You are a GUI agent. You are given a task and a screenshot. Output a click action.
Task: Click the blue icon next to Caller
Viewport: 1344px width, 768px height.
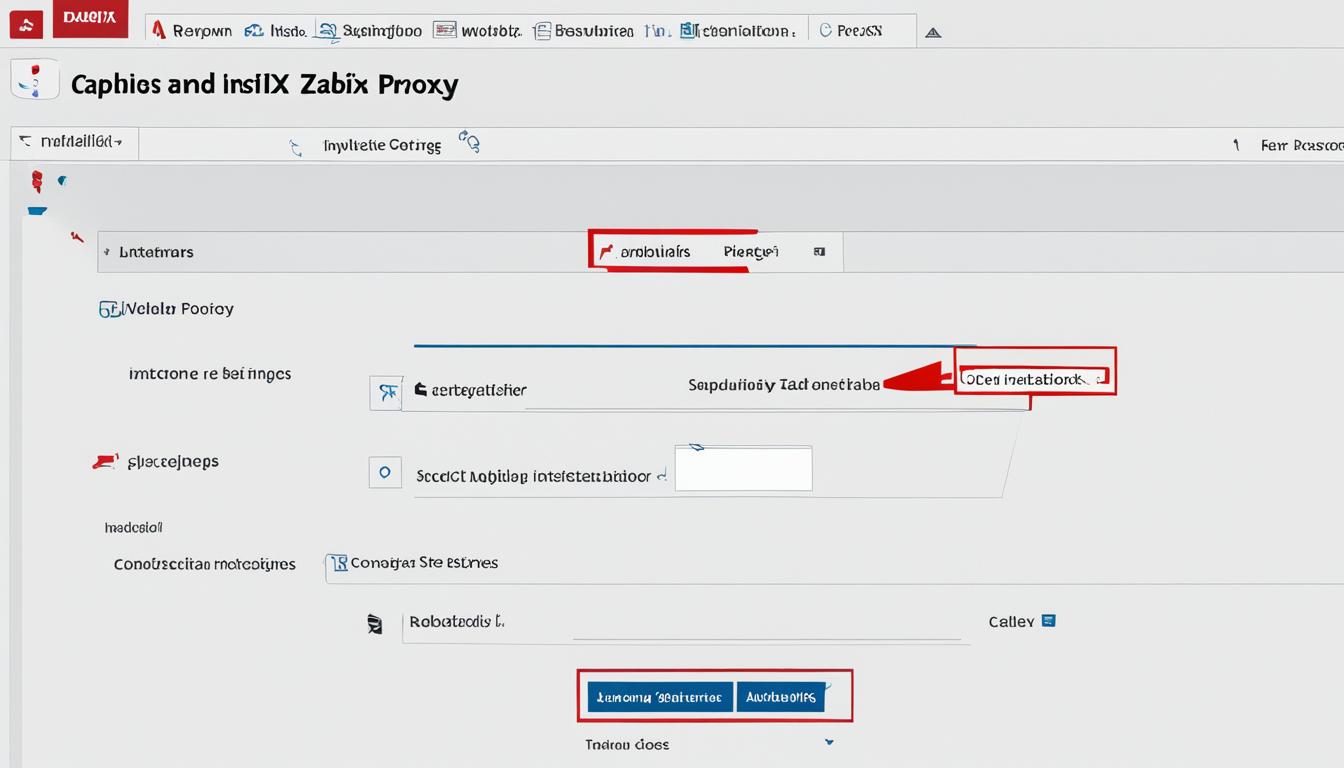[x=1048, y=621]
